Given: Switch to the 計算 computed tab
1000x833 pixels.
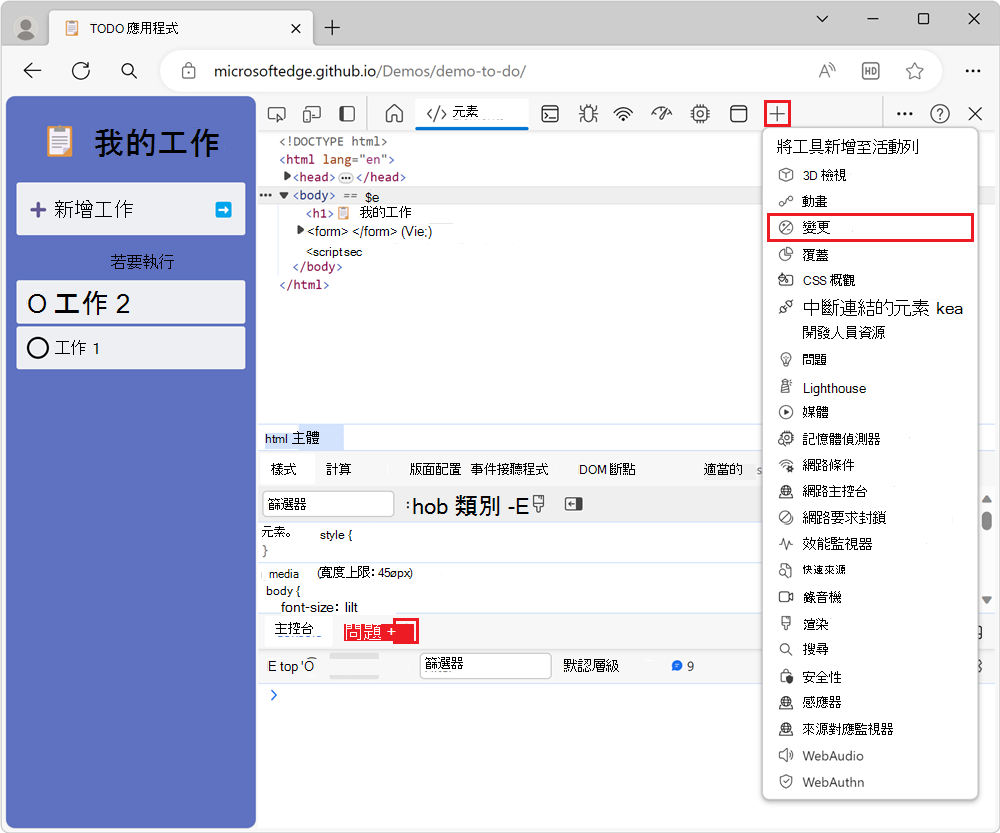Looking at the screenshot, I should click(x=339, y=469).
